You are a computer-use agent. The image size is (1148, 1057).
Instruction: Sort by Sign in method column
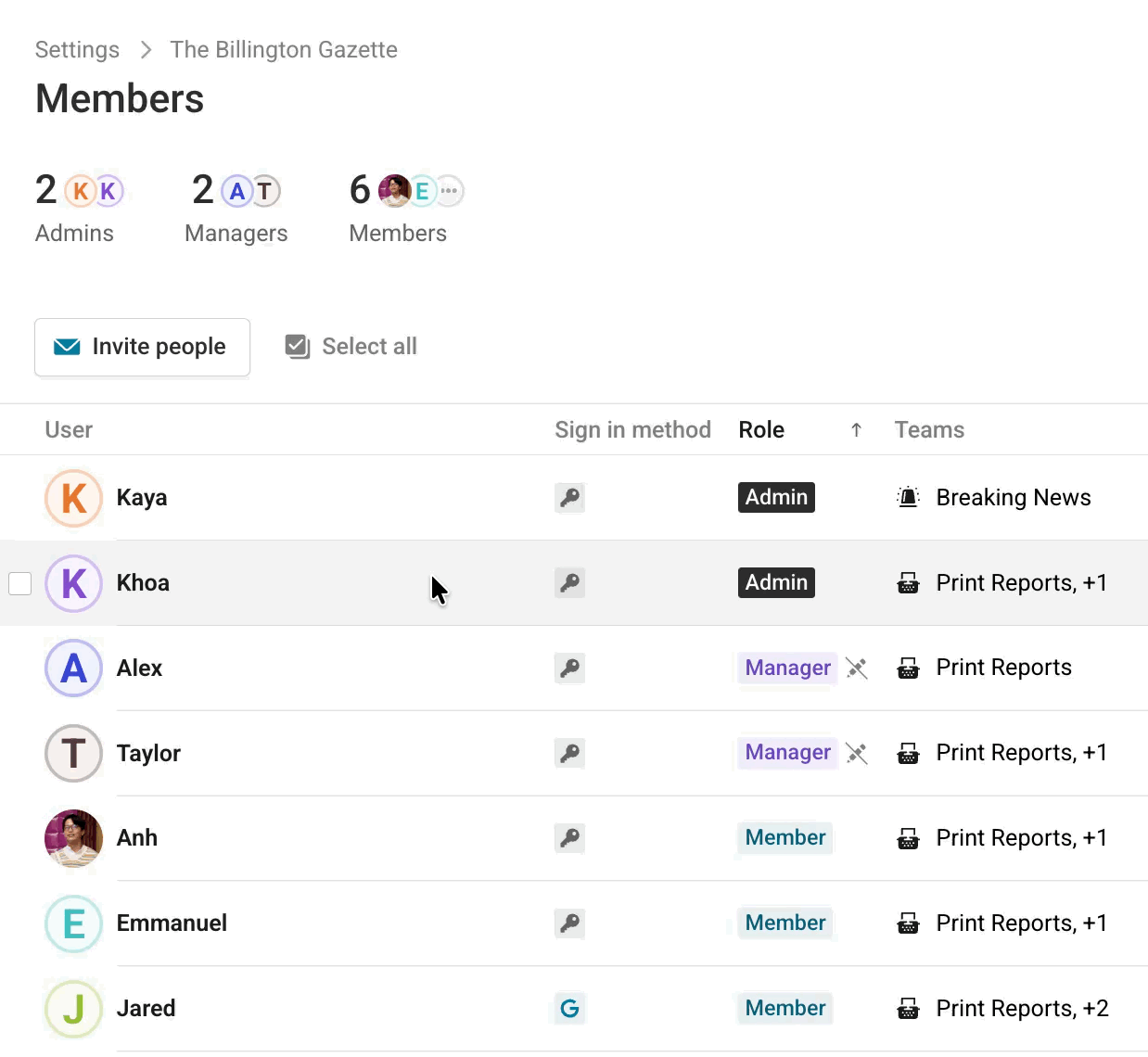[632, 430]
